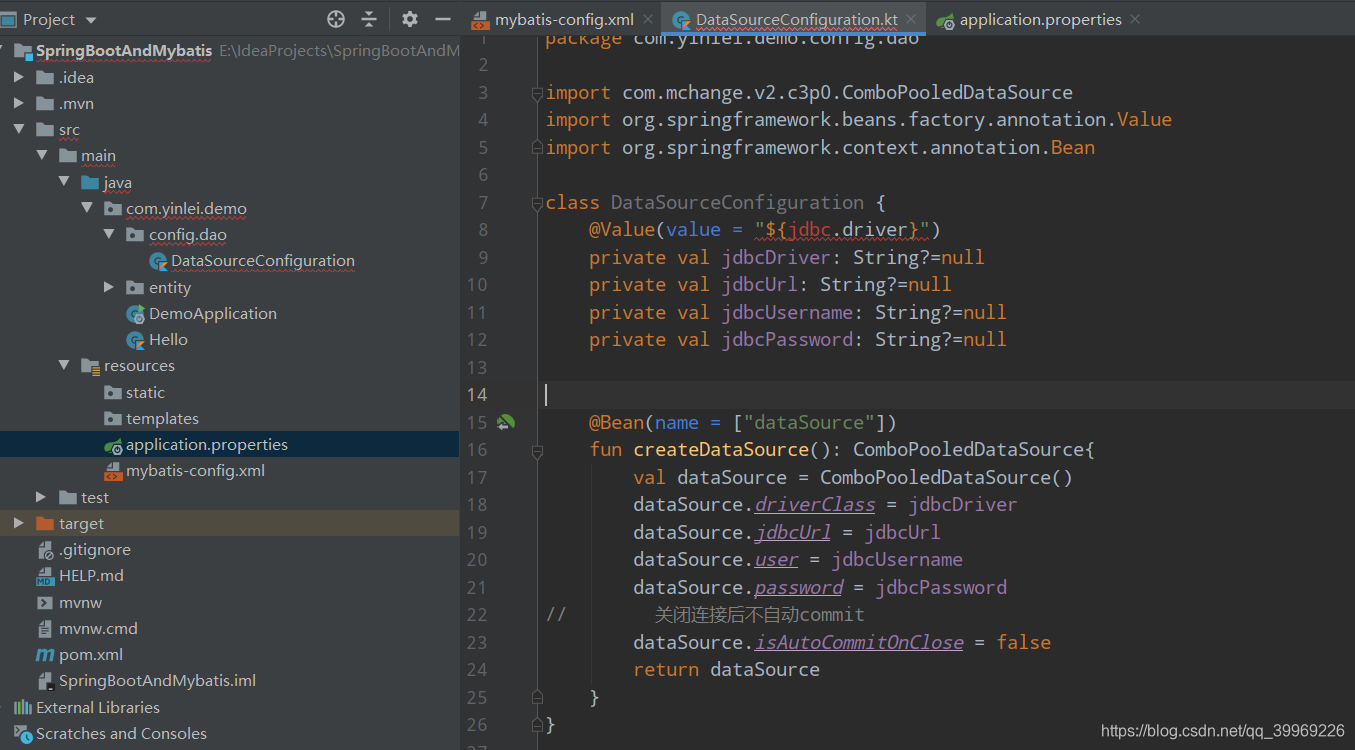The height and width of the screenshot is (750, 1355).
Task: Expand the entity package
Action: pyautogui.click(x=110, y=287)
